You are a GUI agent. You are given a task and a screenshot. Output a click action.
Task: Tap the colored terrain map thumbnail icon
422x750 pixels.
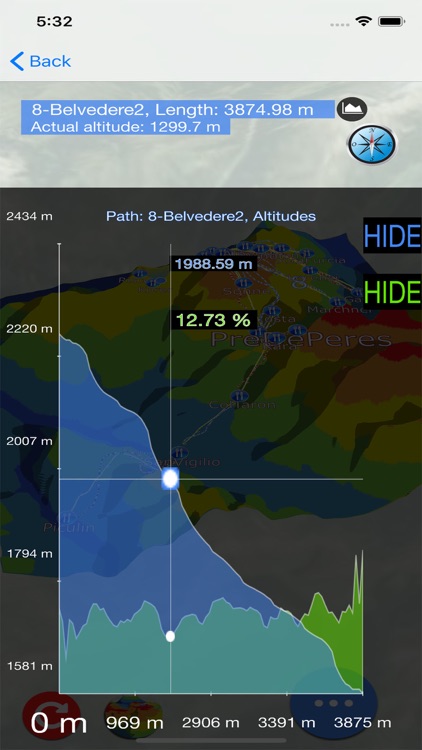(x=133, y=716)
